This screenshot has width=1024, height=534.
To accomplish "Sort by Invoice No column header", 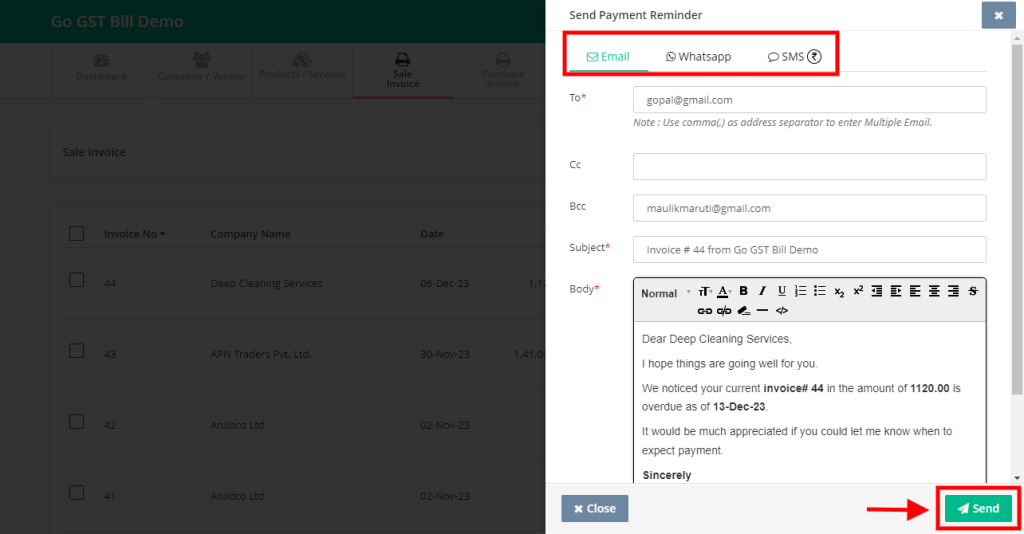I will point(134,234).
